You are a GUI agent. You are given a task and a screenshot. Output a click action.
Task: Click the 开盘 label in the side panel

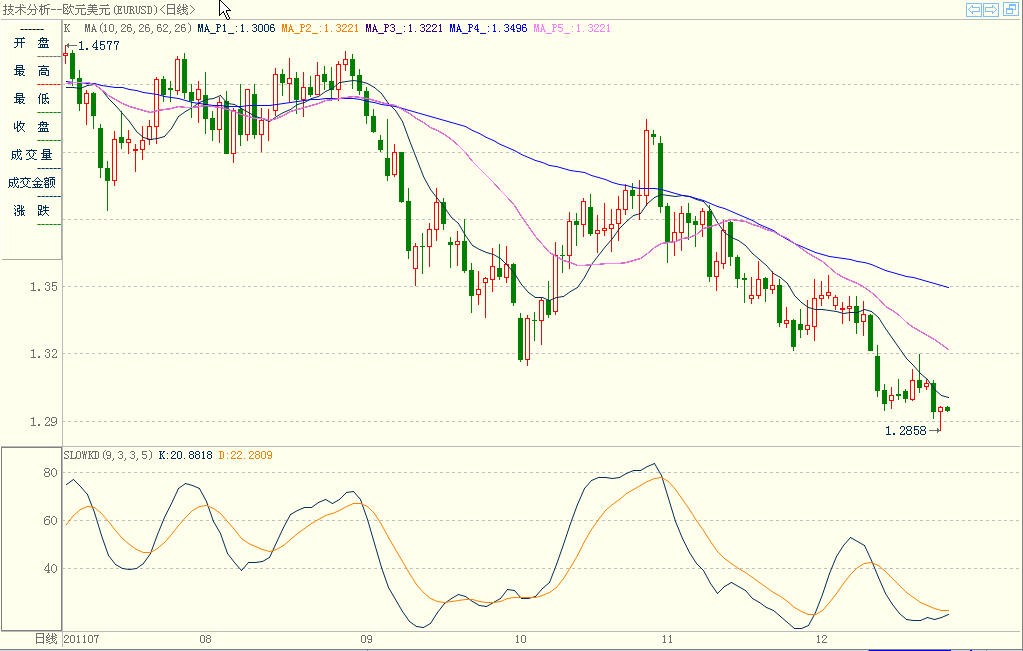coord(31,43)
